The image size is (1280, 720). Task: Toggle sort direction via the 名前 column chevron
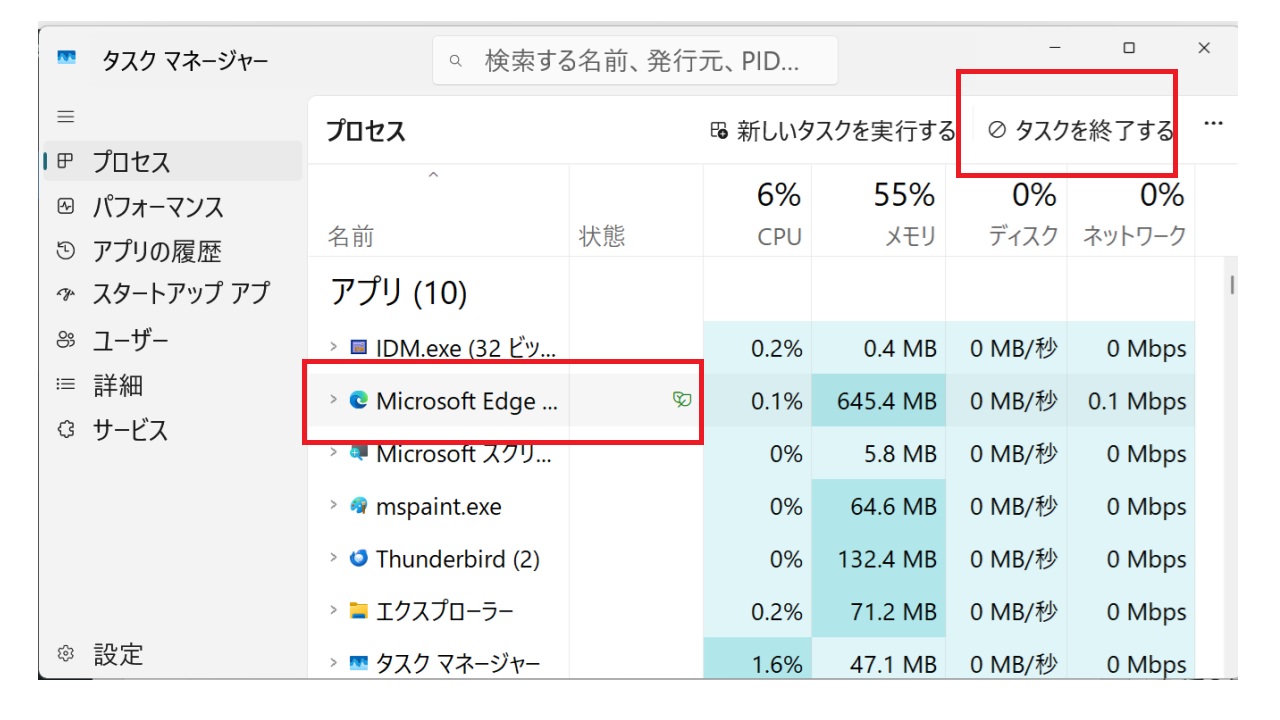coord(433,175)
